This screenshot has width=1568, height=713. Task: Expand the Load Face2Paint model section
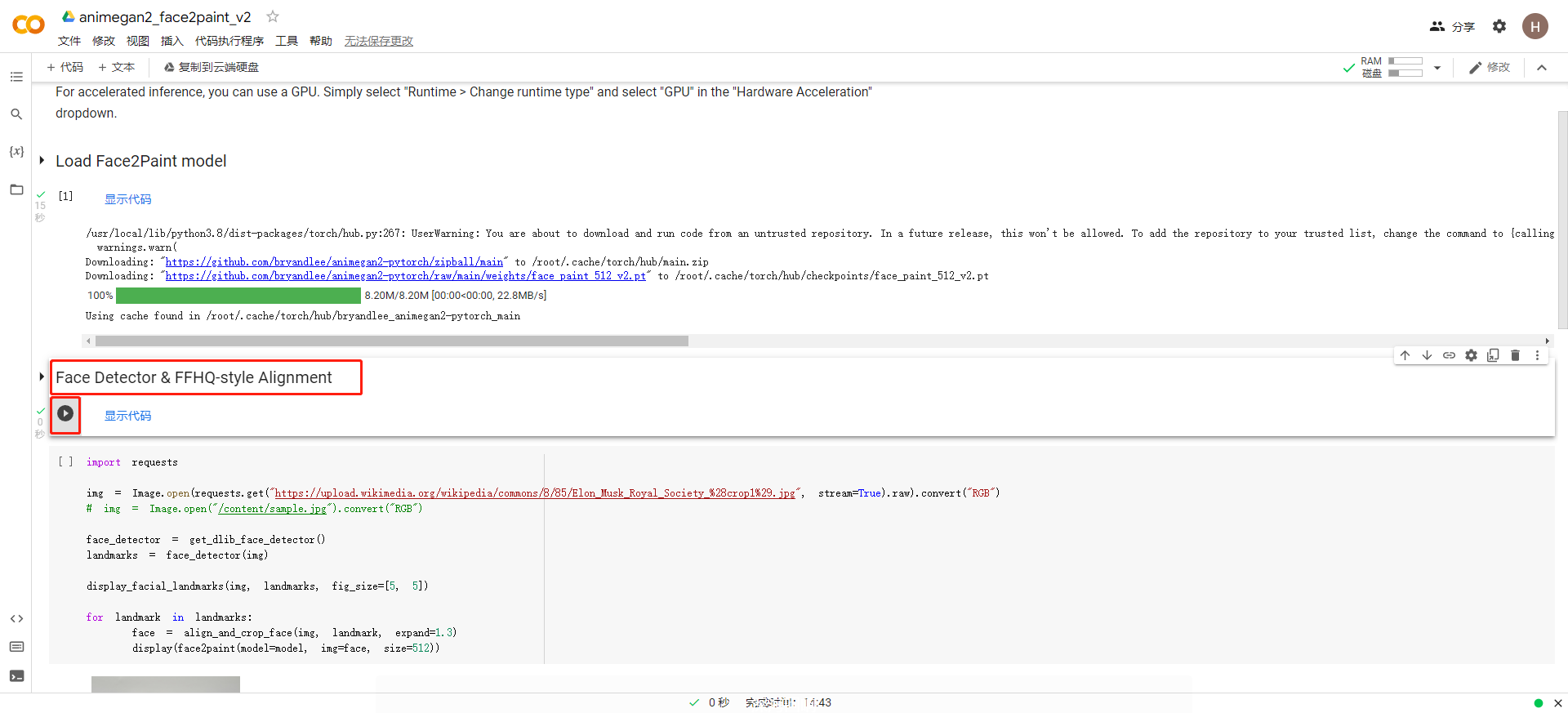coord(42,161)
